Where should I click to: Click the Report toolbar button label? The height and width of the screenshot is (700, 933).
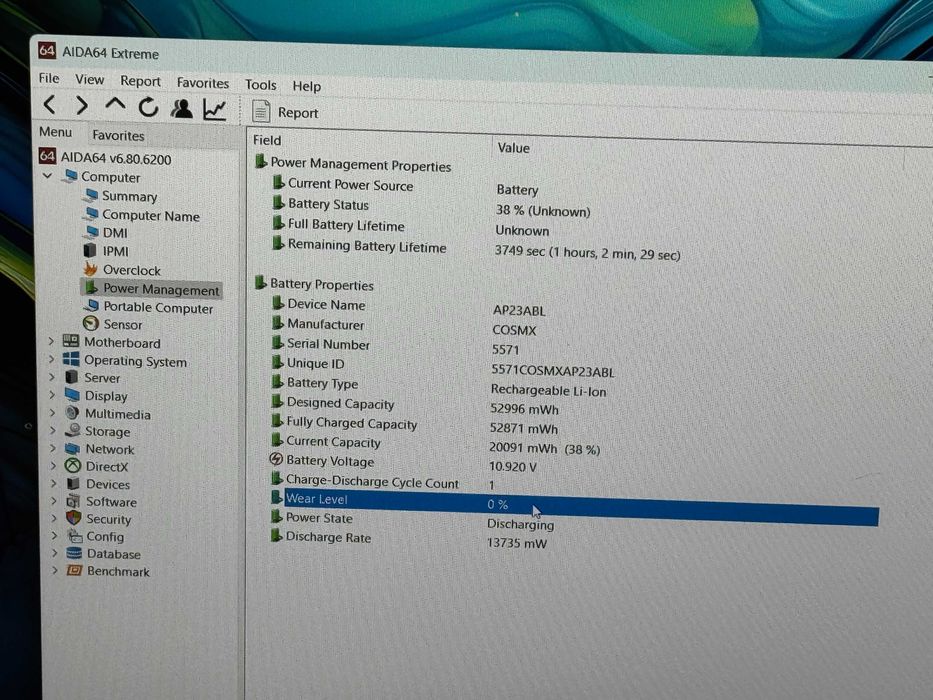tap(298, 112)
